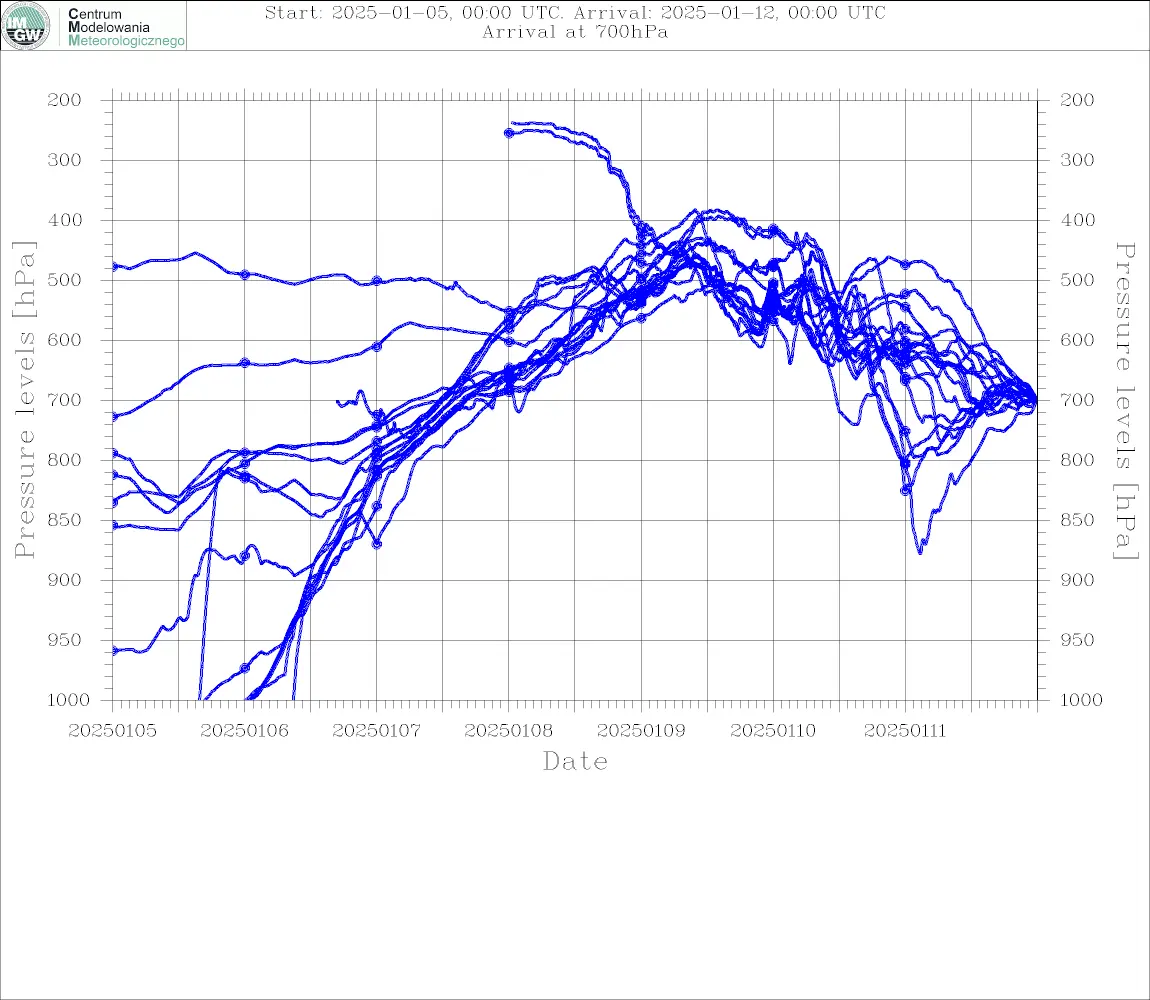Click the lowest trajectory dip near 880 hPa on 20250111
Image resolution: width=1150 pixels, height=1000 pixels.
click(x=920, y=550)
